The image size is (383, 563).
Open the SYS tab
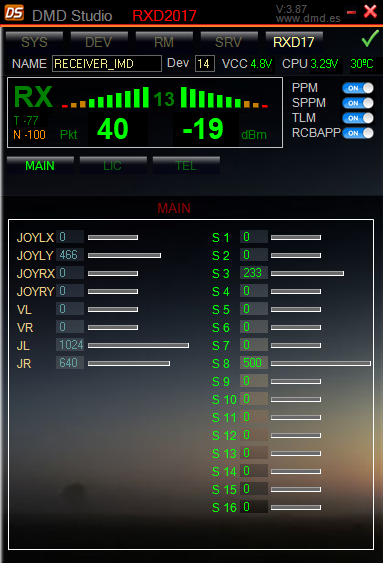34,41
